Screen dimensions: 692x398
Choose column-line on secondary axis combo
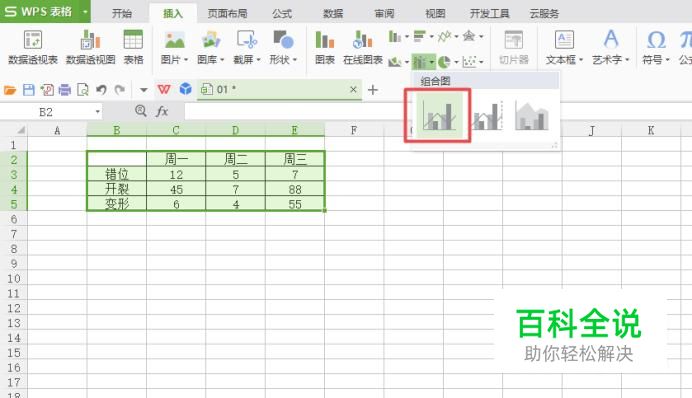point(488,116)
